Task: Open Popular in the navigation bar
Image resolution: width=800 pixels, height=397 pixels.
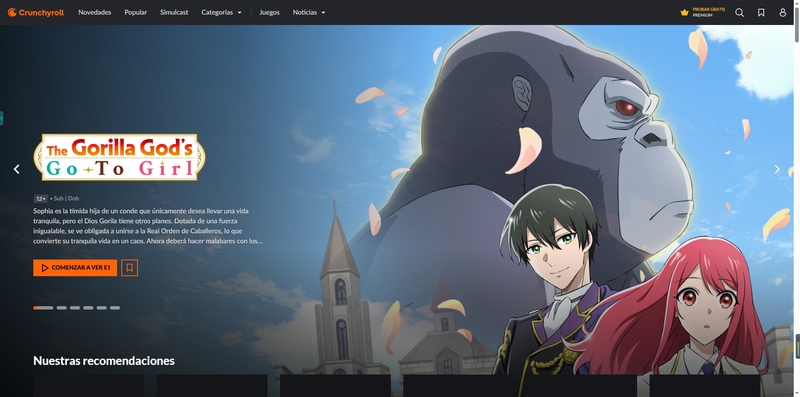Action: tap(136, 12)
